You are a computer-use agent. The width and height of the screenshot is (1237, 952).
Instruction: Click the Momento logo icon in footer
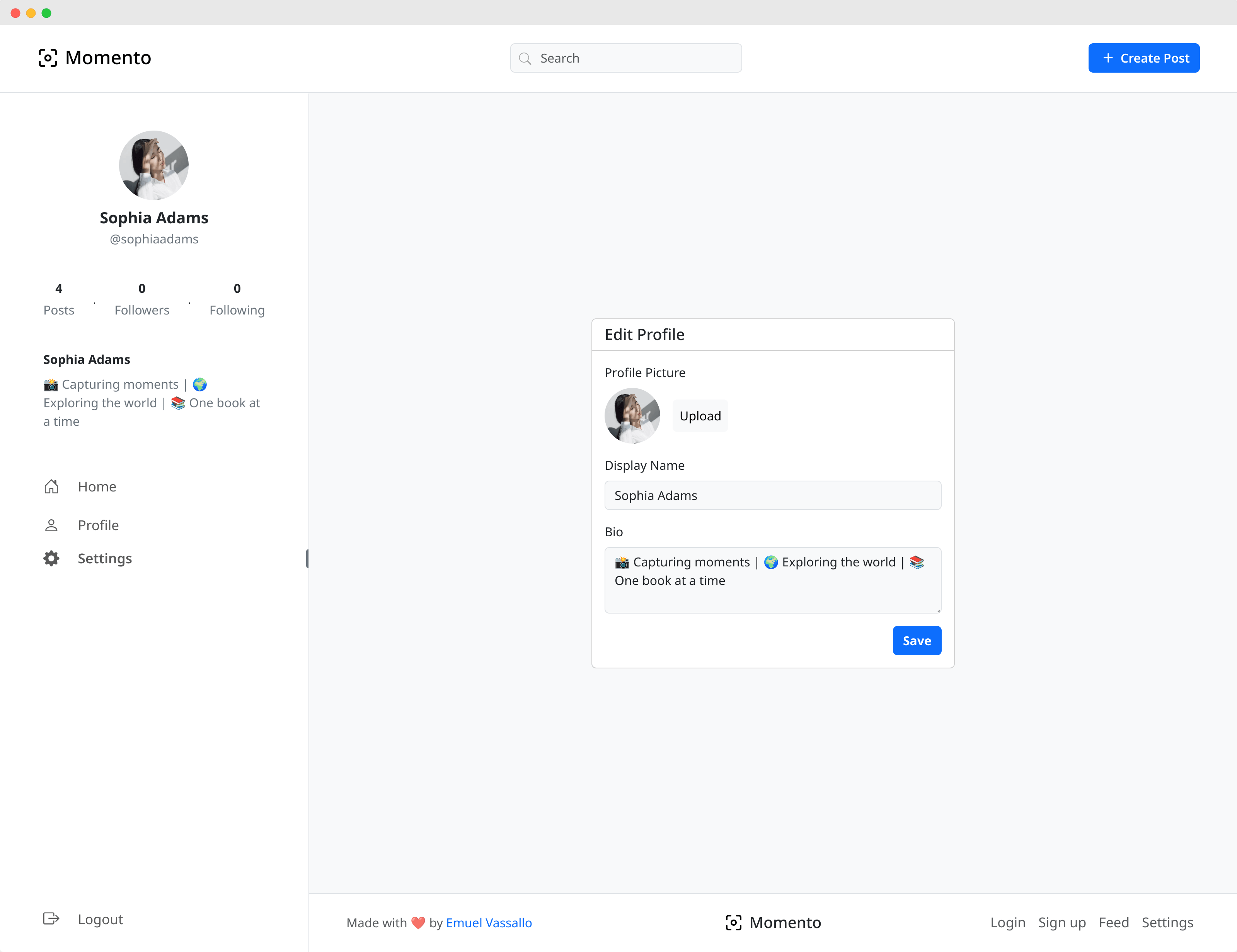click(x=733, y=923)
